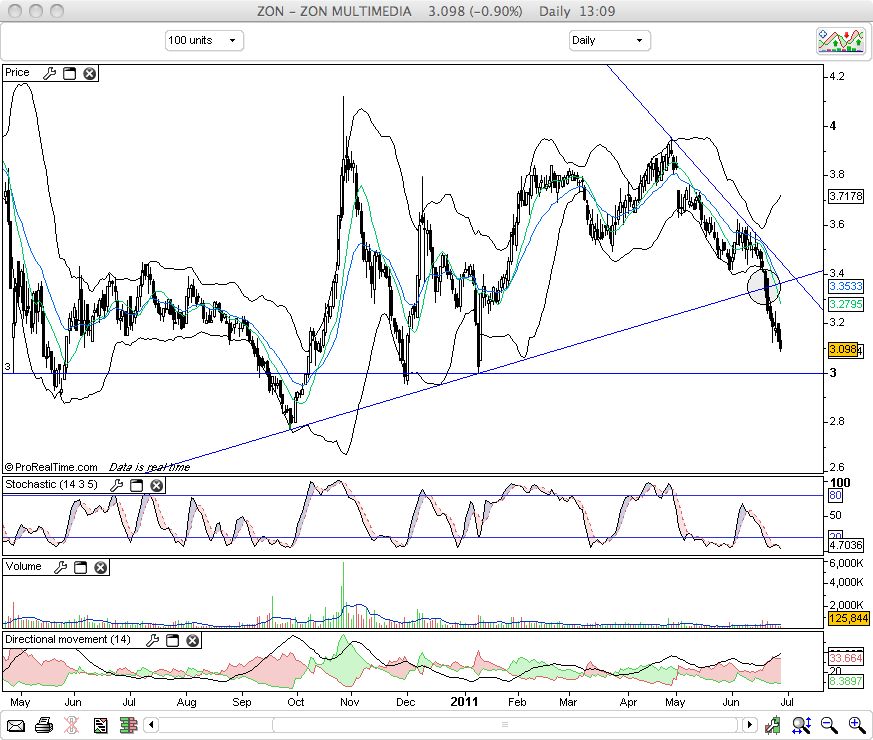
Task: Close the Volume panel
Action: [x=101, y=567]
